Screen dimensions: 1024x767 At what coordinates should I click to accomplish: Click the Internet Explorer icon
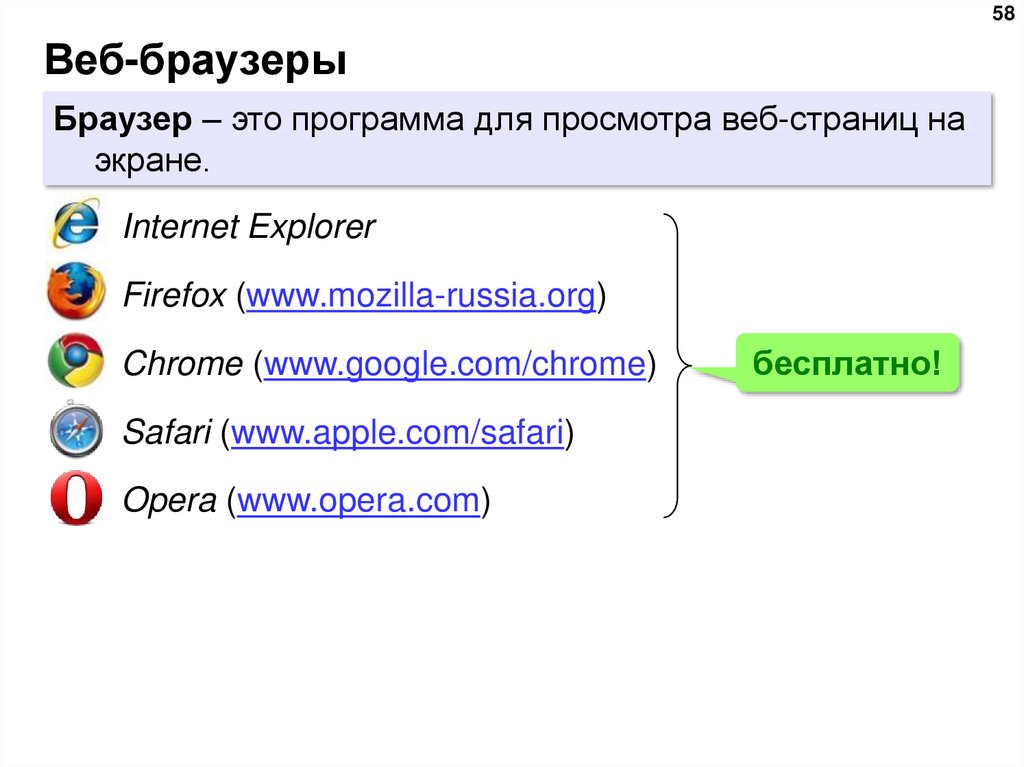75,224
